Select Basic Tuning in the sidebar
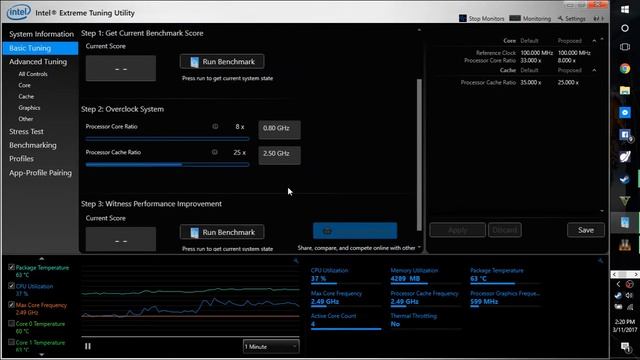 point(40,48)
